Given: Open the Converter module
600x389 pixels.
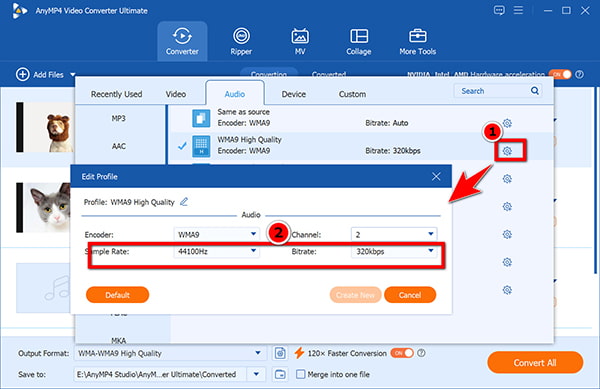Looking at the screenshot, I should coord(182,41).
